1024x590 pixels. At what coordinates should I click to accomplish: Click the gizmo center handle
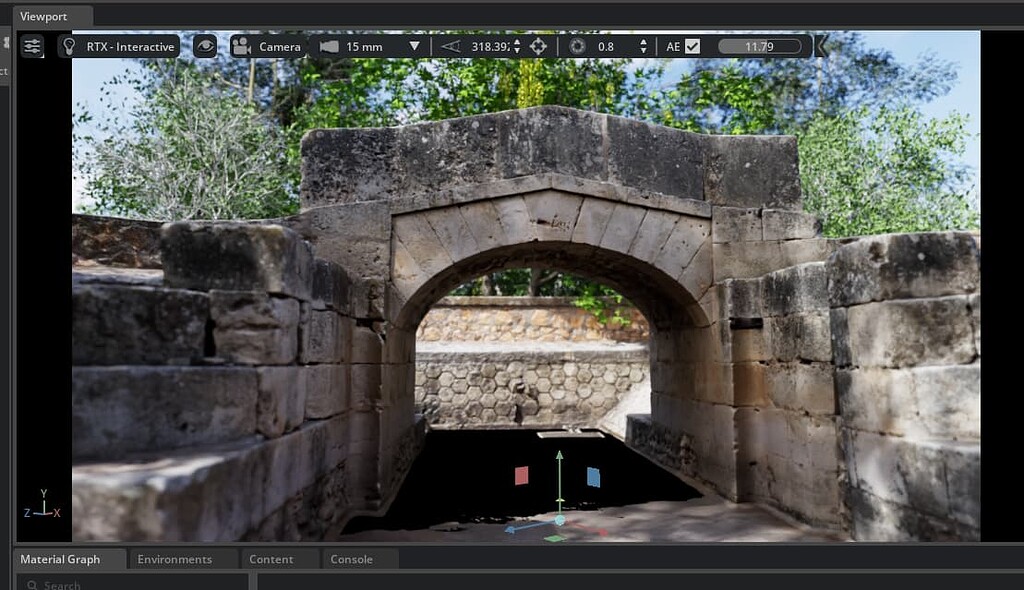click(x=558, y=521)
